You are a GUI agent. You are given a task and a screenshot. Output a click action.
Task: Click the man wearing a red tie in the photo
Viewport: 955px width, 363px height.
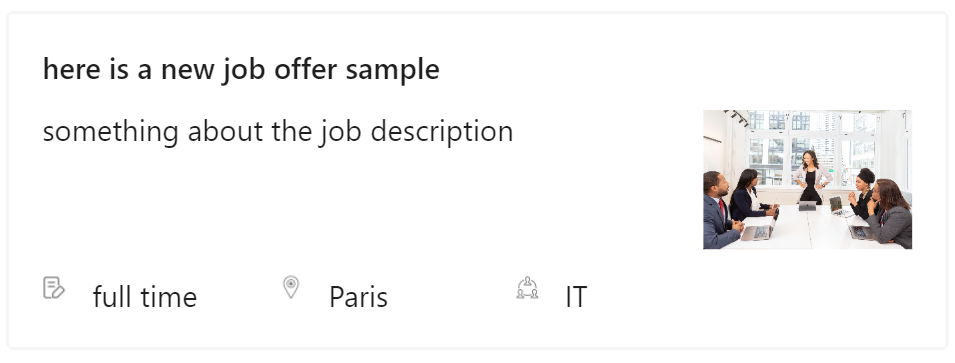(x=721, y=210)
